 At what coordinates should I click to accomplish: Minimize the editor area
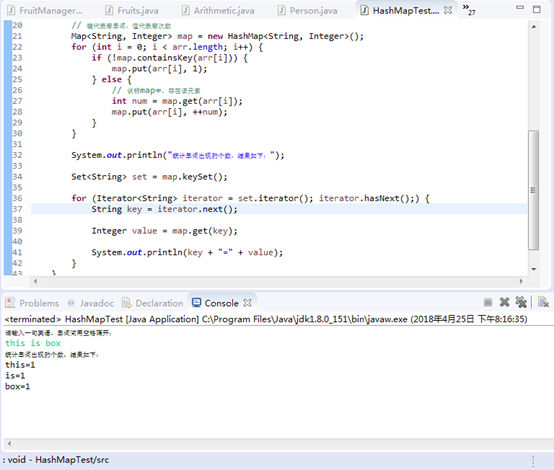520,8
